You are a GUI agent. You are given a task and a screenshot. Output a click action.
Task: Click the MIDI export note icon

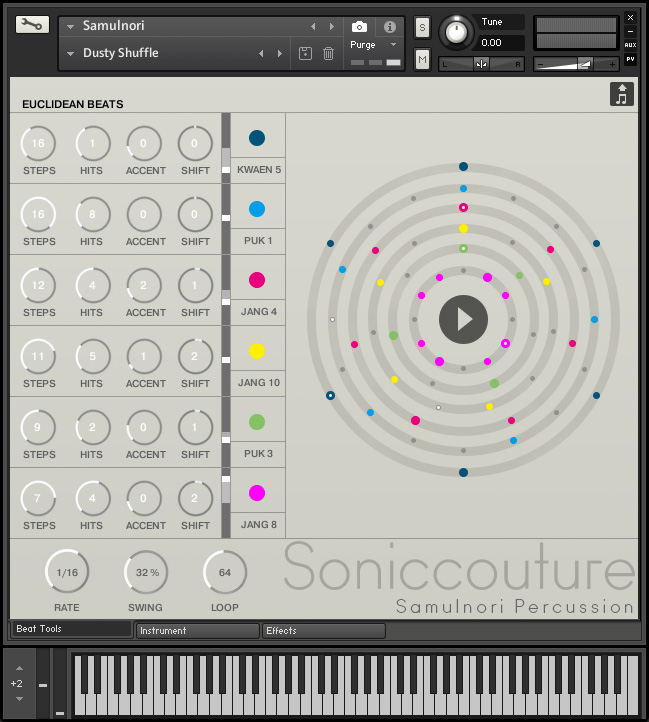(x=621, y=94)
